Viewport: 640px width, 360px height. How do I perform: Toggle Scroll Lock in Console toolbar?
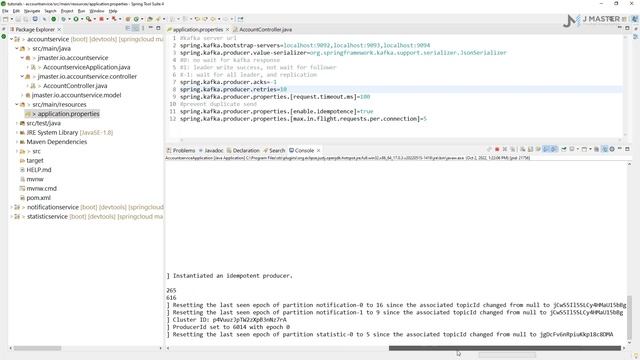pos(531,149)
